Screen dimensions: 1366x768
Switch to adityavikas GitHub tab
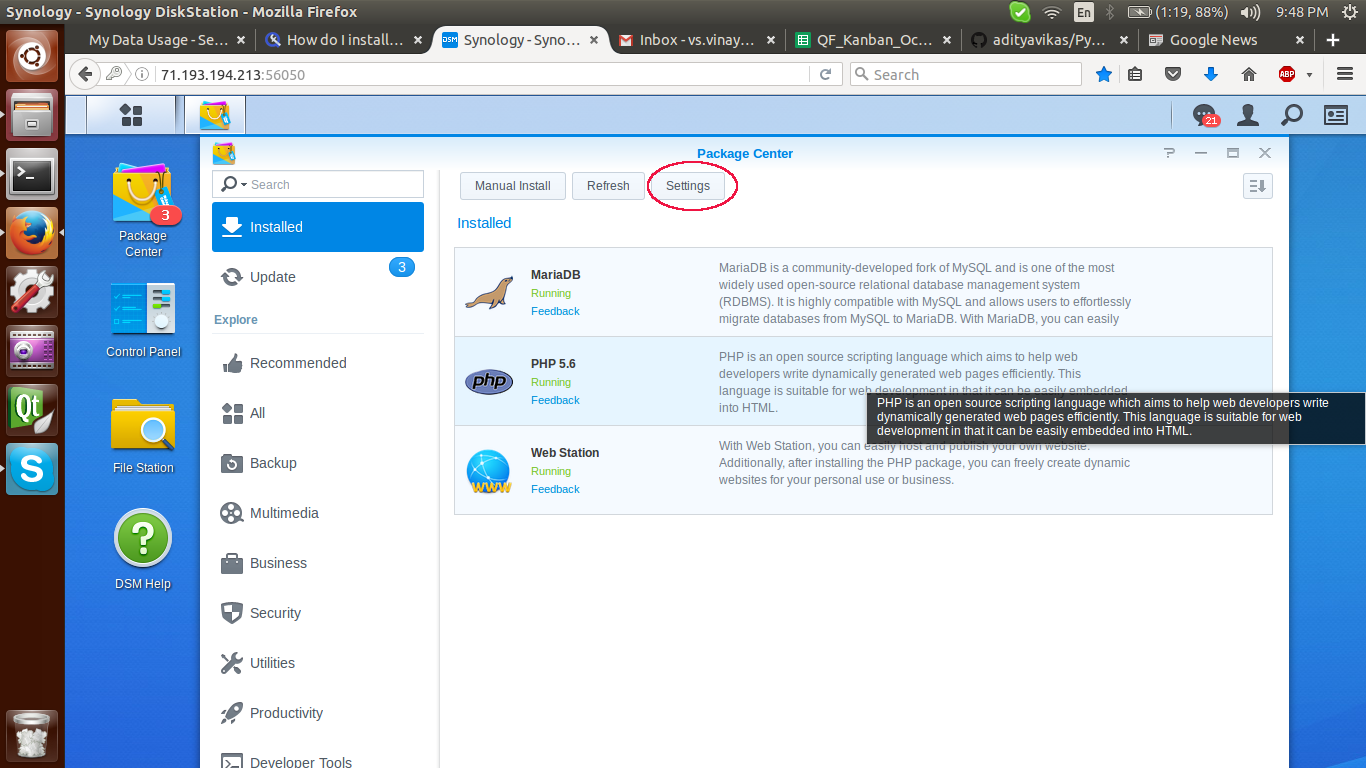point(1050,40)
